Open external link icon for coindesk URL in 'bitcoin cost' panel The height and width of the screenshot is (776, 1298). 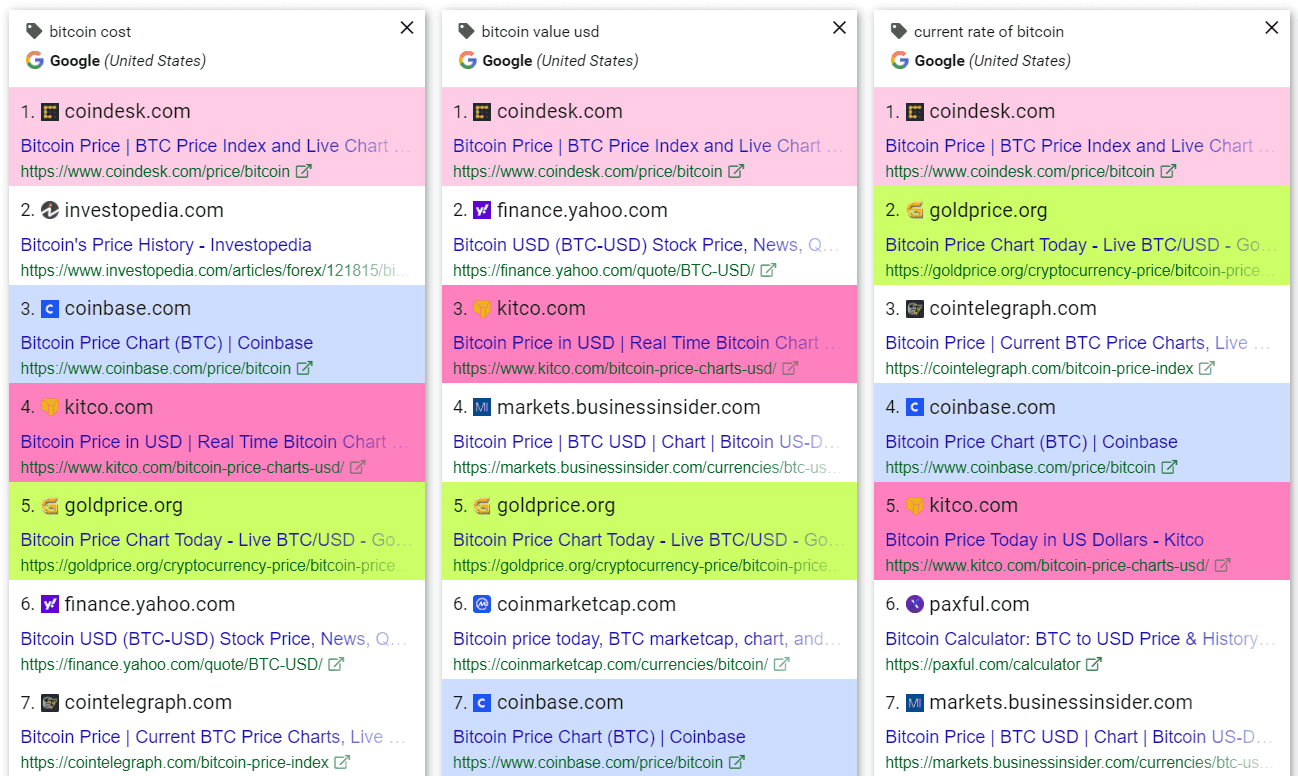click(x=305, y=171)
